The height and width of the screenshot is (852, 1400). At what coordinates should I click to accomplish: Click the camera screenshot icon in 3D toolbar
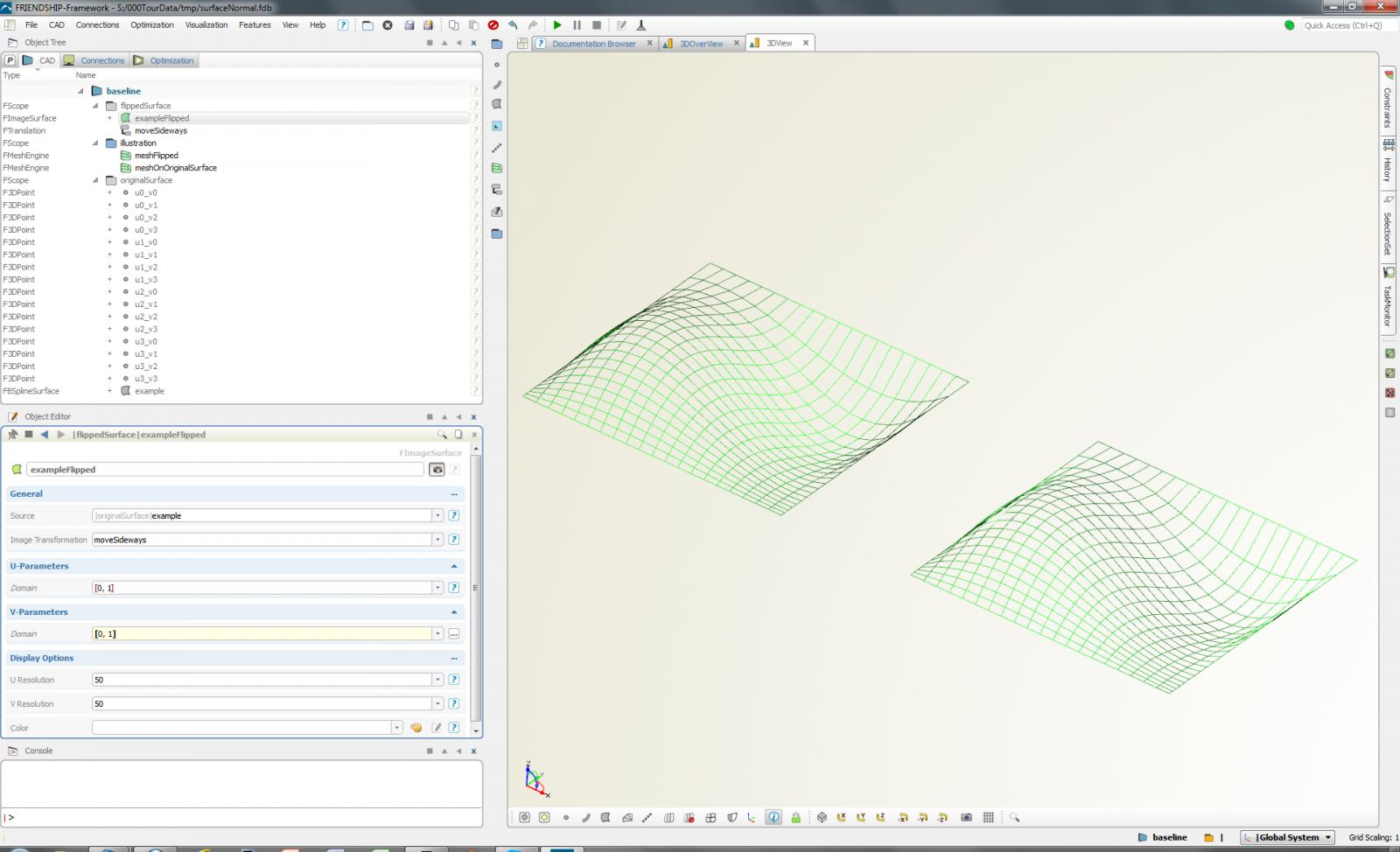(966, 817)
